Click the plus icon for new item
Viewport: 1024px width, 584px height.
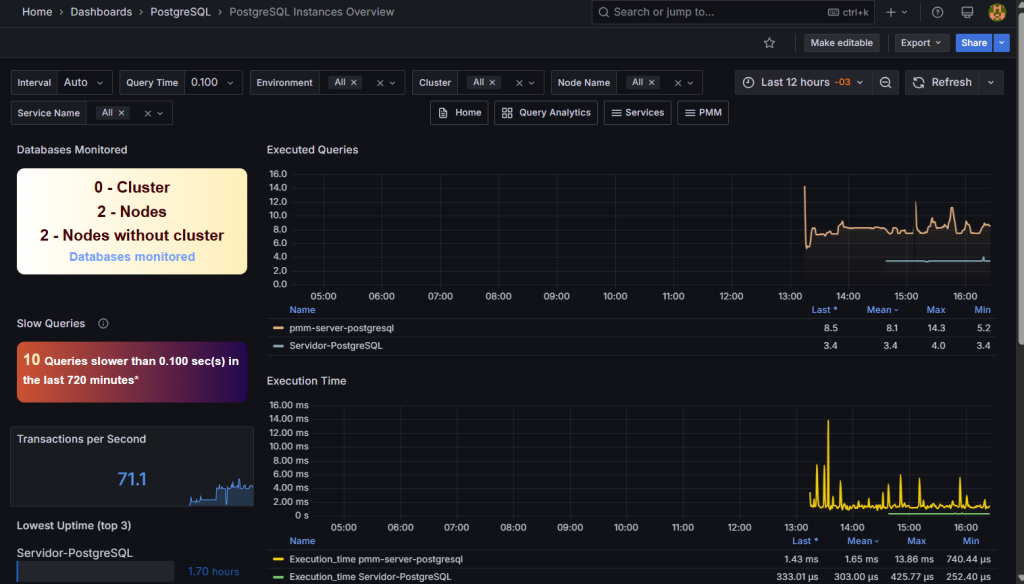pos(891,12)
